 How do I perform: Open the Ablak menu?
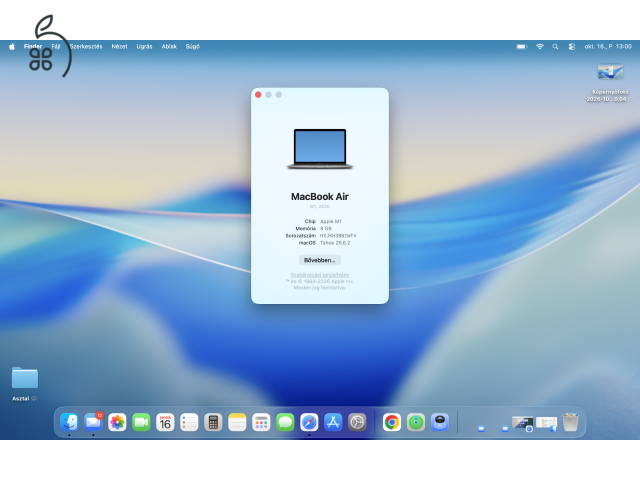point(169,47)
